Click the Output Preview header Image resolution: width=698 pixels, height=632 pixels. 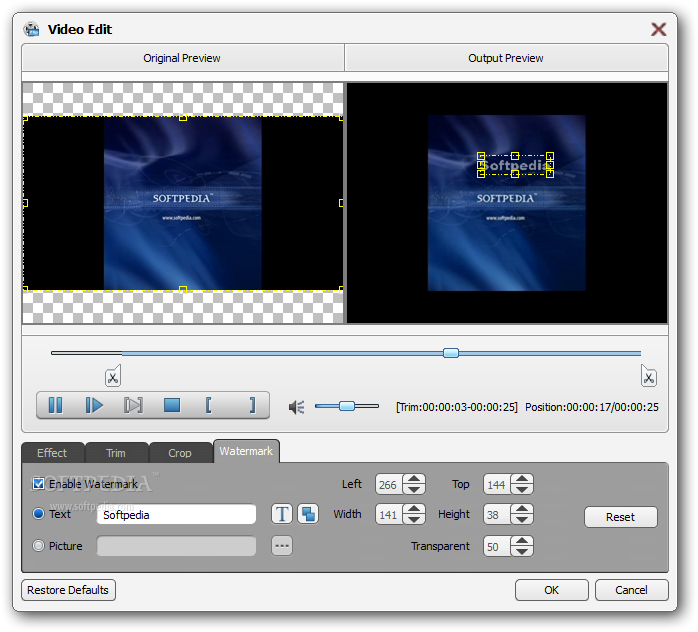[506, 58]
